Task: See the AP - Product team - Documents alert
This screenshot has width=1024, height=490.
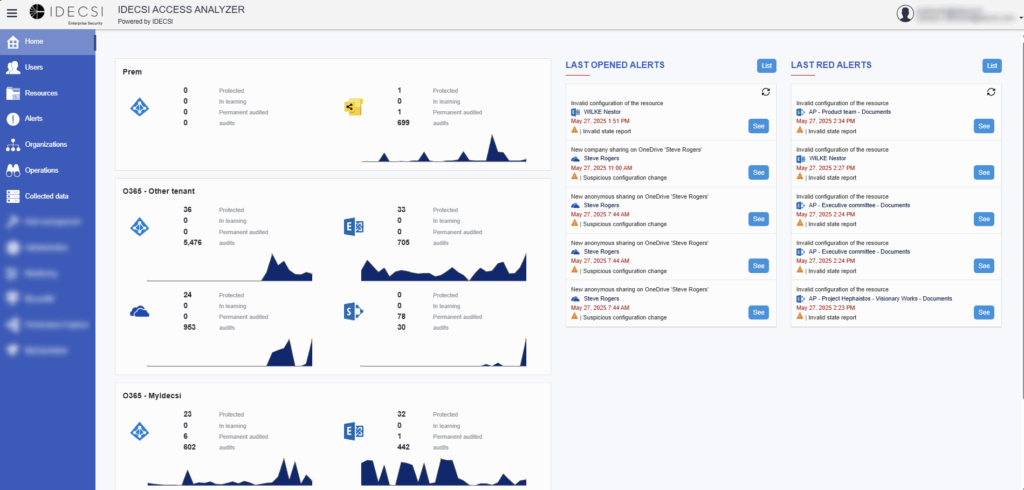Action: [984, 126]
